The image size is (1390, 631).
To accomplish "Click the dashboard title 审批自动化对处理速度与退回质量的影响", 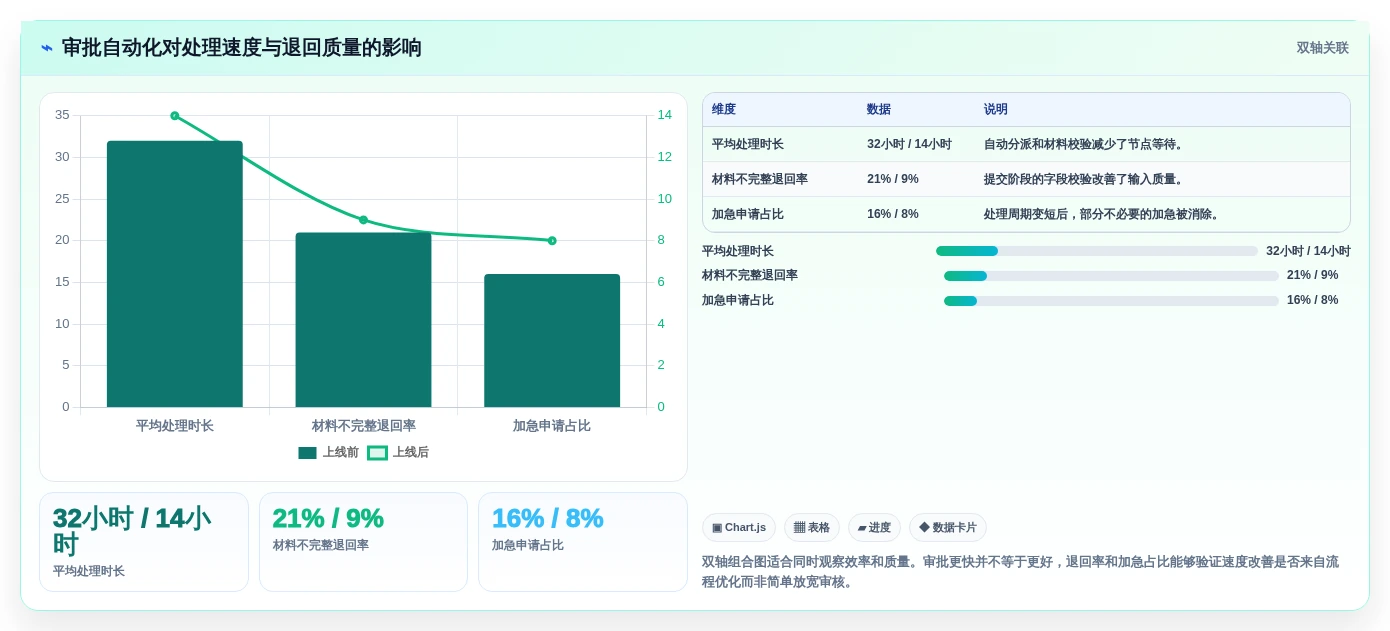I will pyautogui.click(x=242, y=48).
